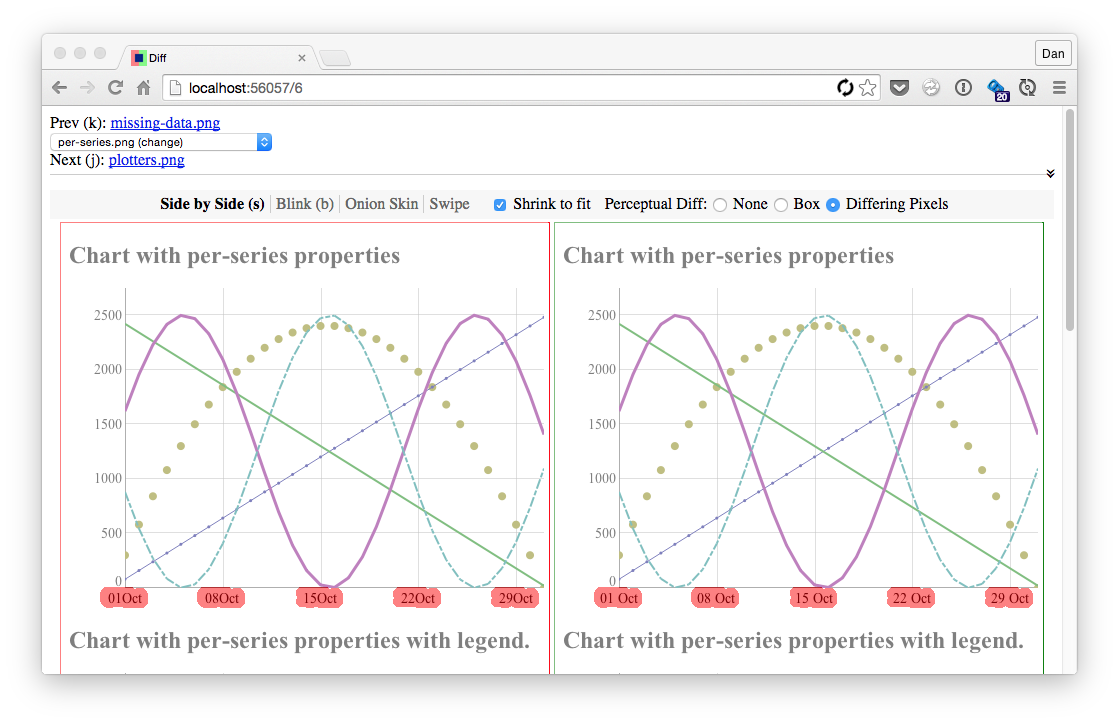The height and width of the screenshot is (724, 1119).
Task: Select the Box perceptual diff option
Action: pos(781,205)
